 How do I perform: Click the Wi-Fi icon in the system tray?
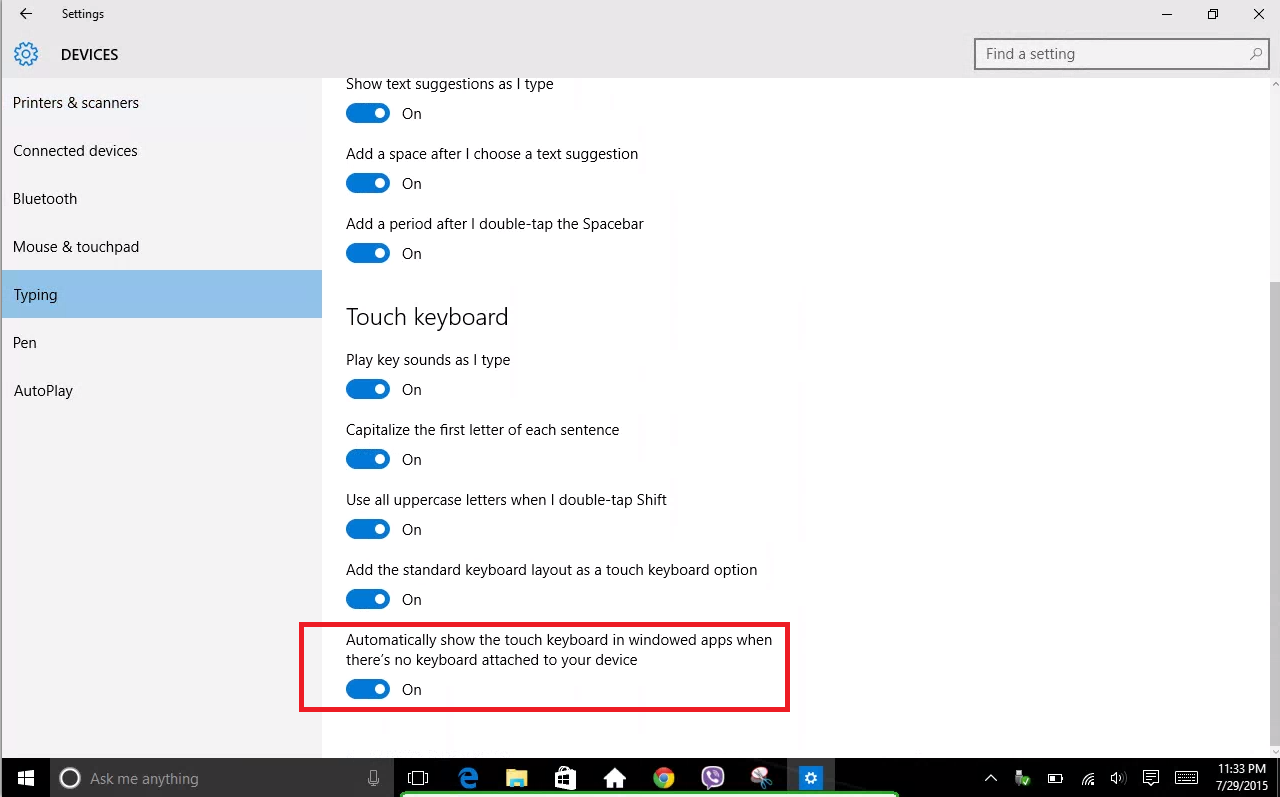coord(1086,778)
